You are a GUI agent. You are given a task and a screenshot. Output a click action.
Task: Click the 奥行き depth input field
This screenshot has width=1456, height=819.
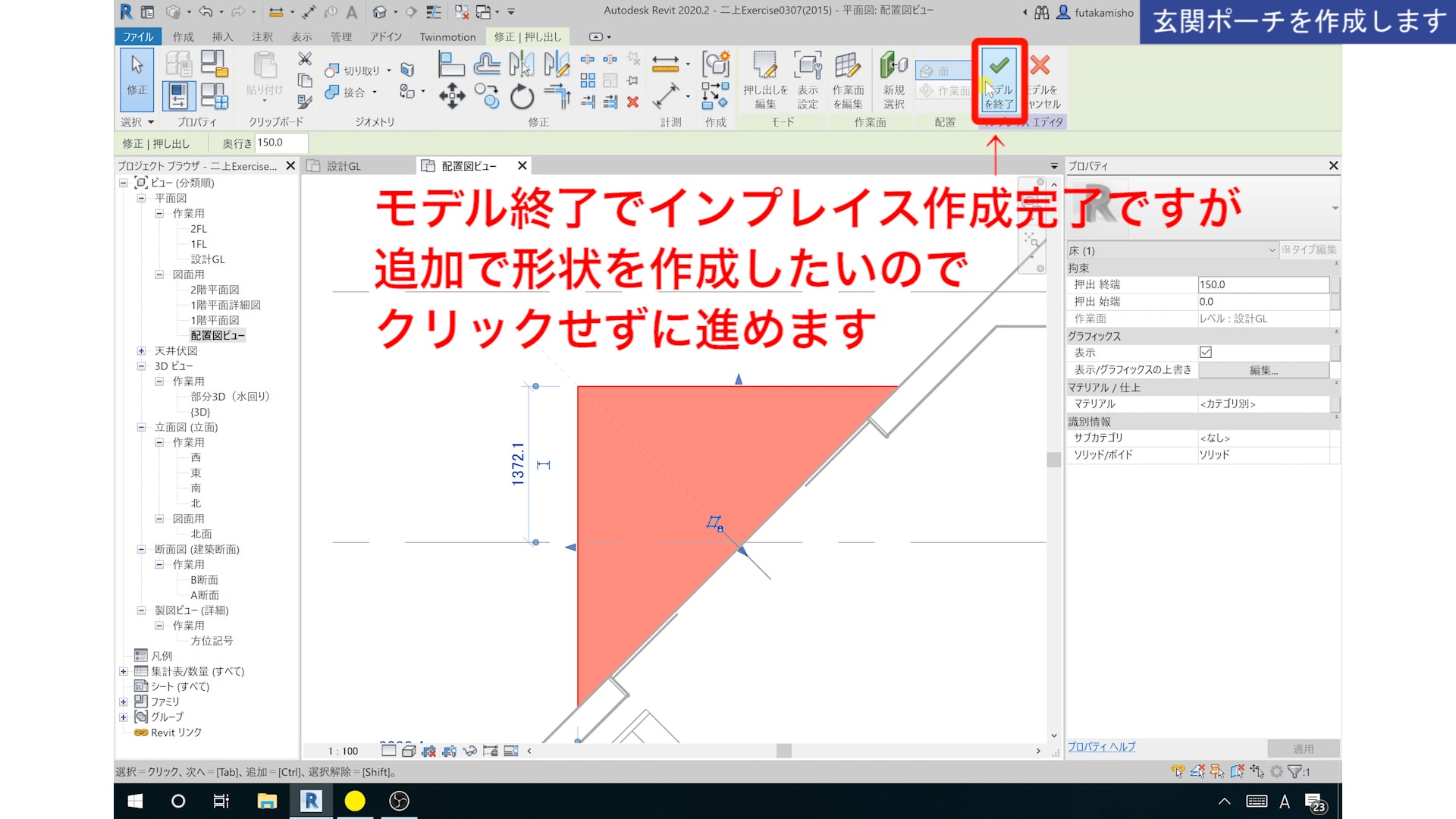[281, 143]
